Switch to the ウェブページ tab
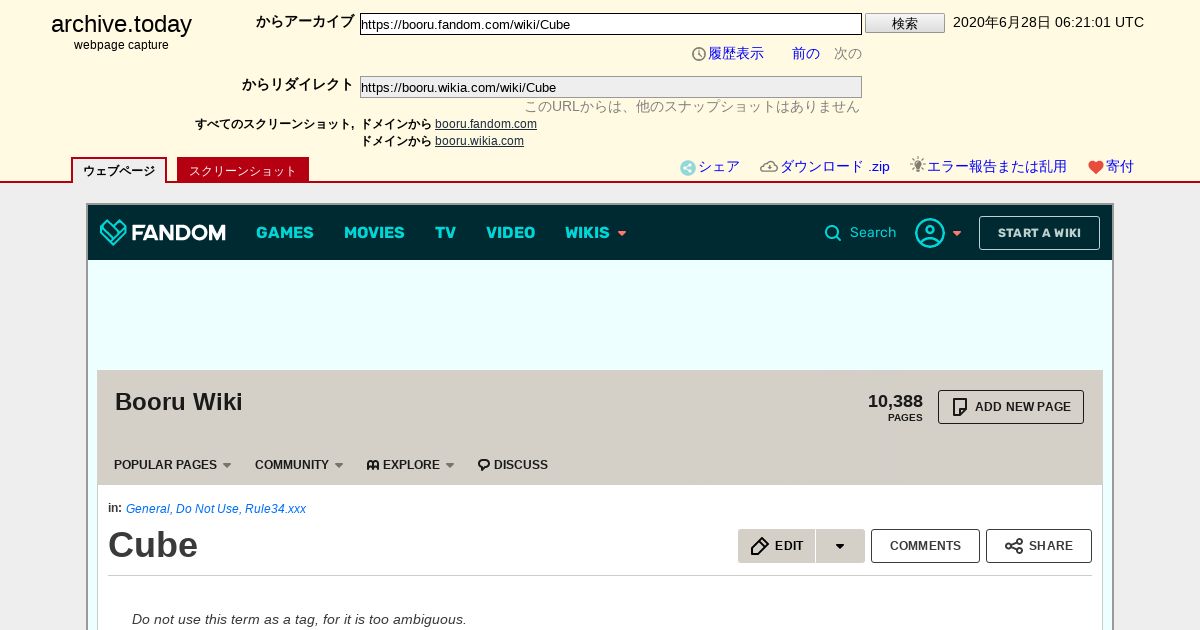Viewport: 1200px width, 630px height. [x=119, y=170]
